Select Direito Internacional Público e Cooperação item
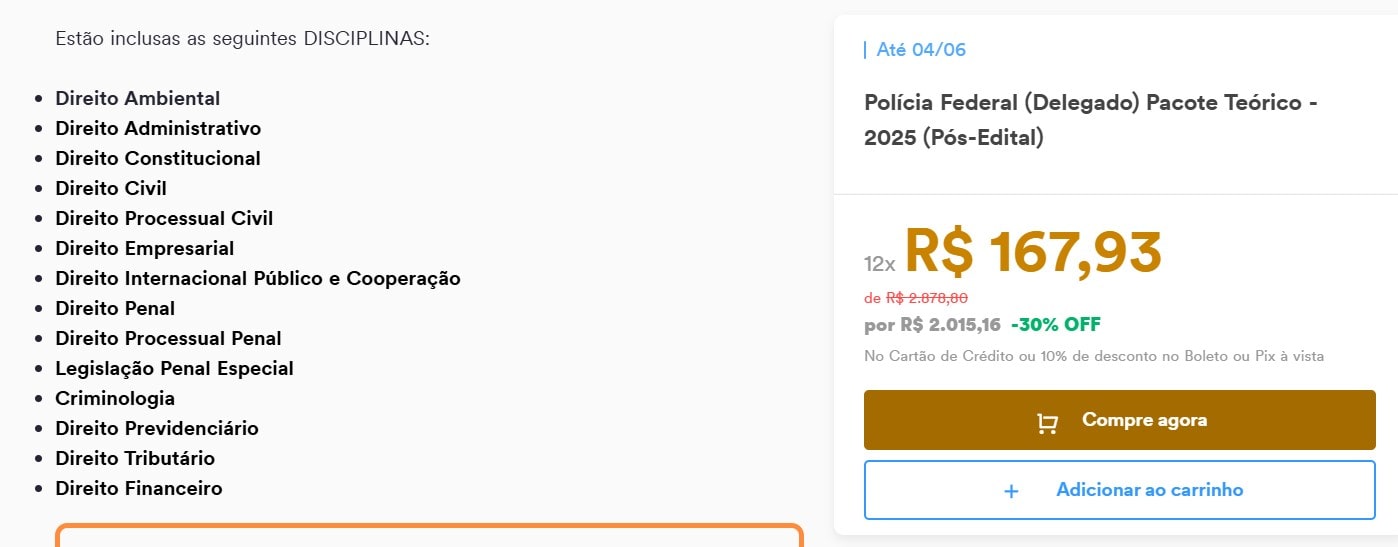 point(257,278)
